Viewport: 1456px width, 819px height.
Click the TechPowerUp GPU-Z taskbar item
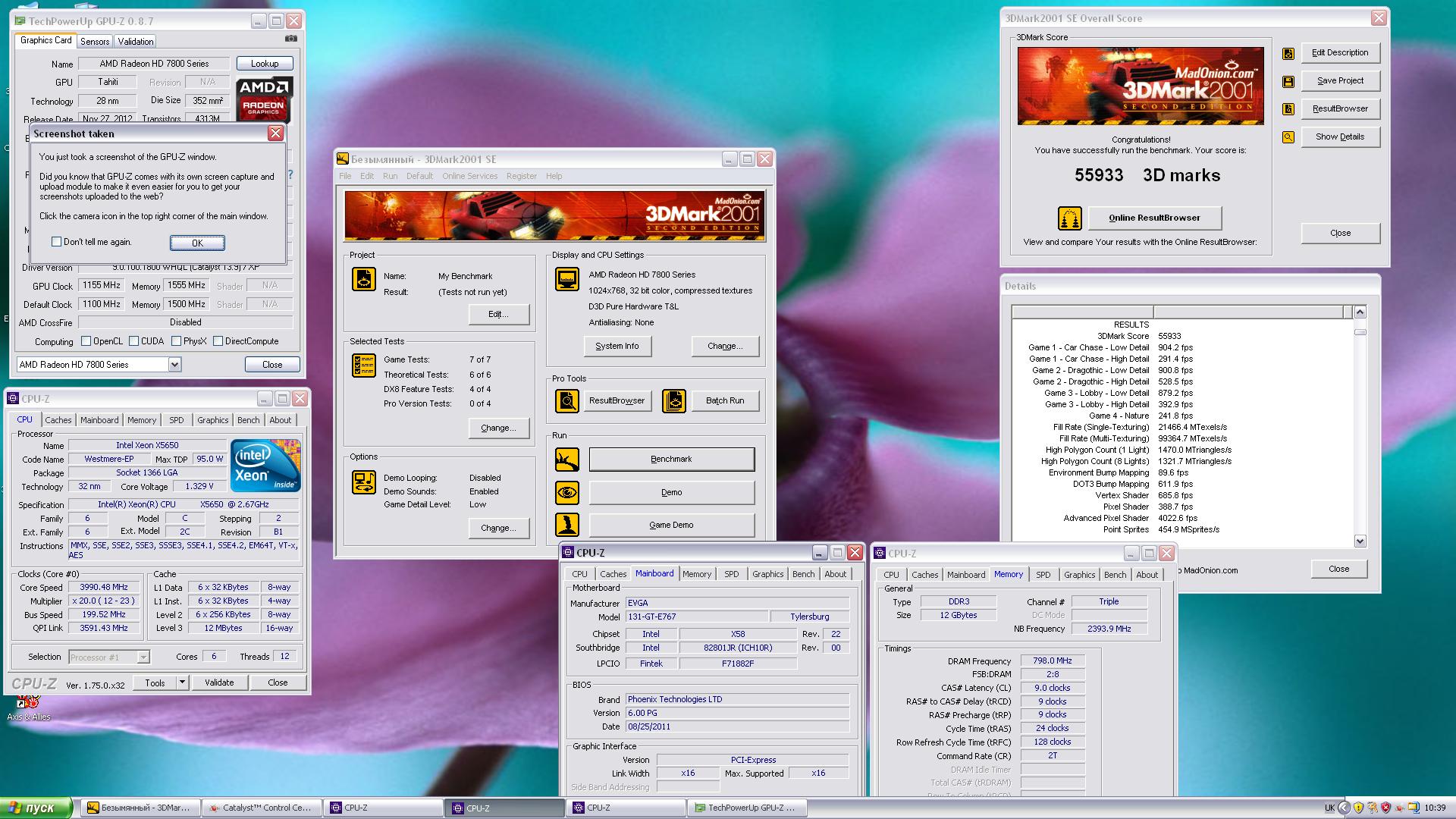[747, 808]
